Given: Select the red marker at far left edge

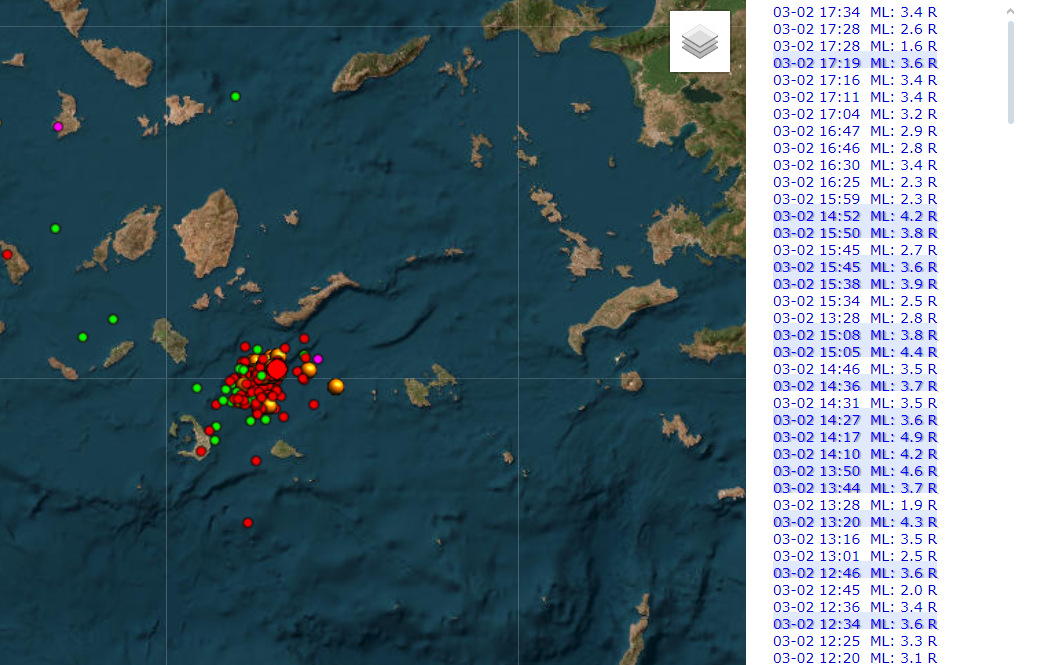Looking at the screenshot, I should click(7, 255).
